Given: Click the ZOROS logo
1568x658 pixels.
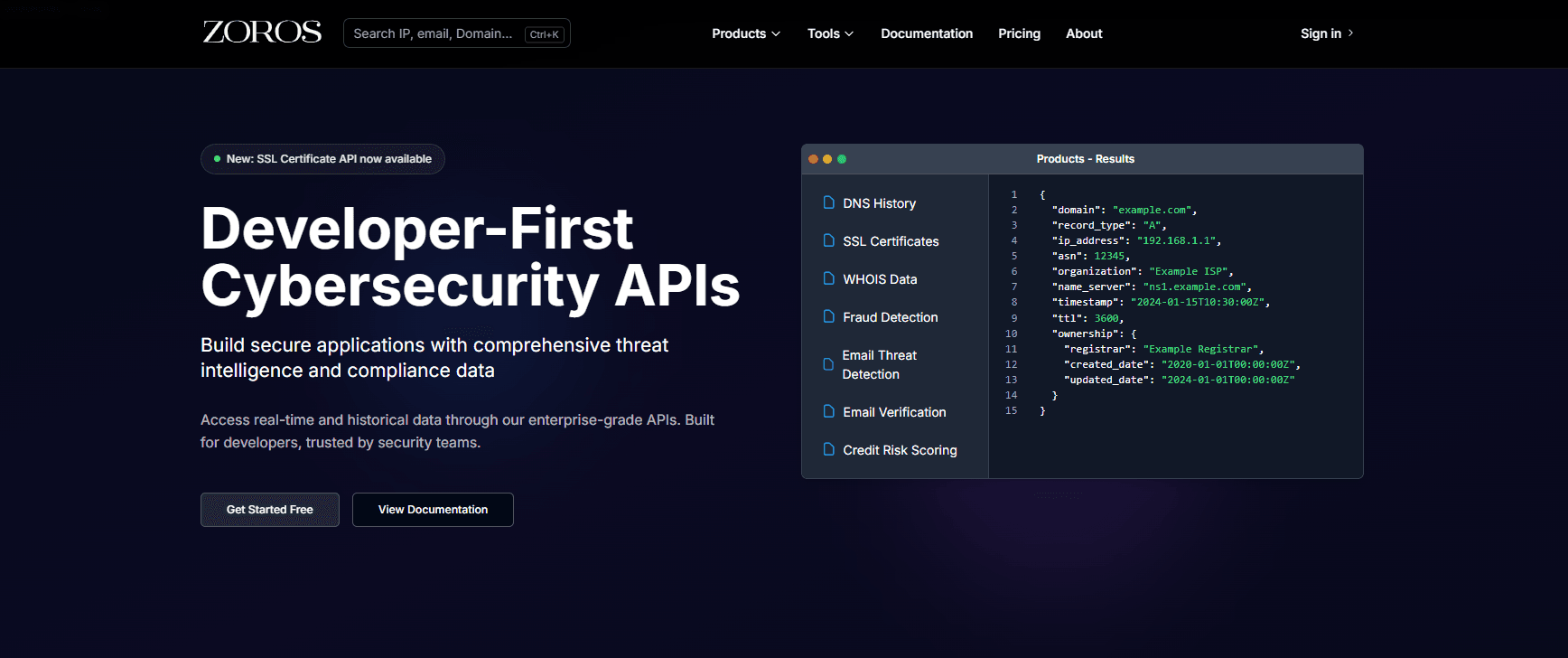Looking at the screenshot, I should (x=262, y=33).
